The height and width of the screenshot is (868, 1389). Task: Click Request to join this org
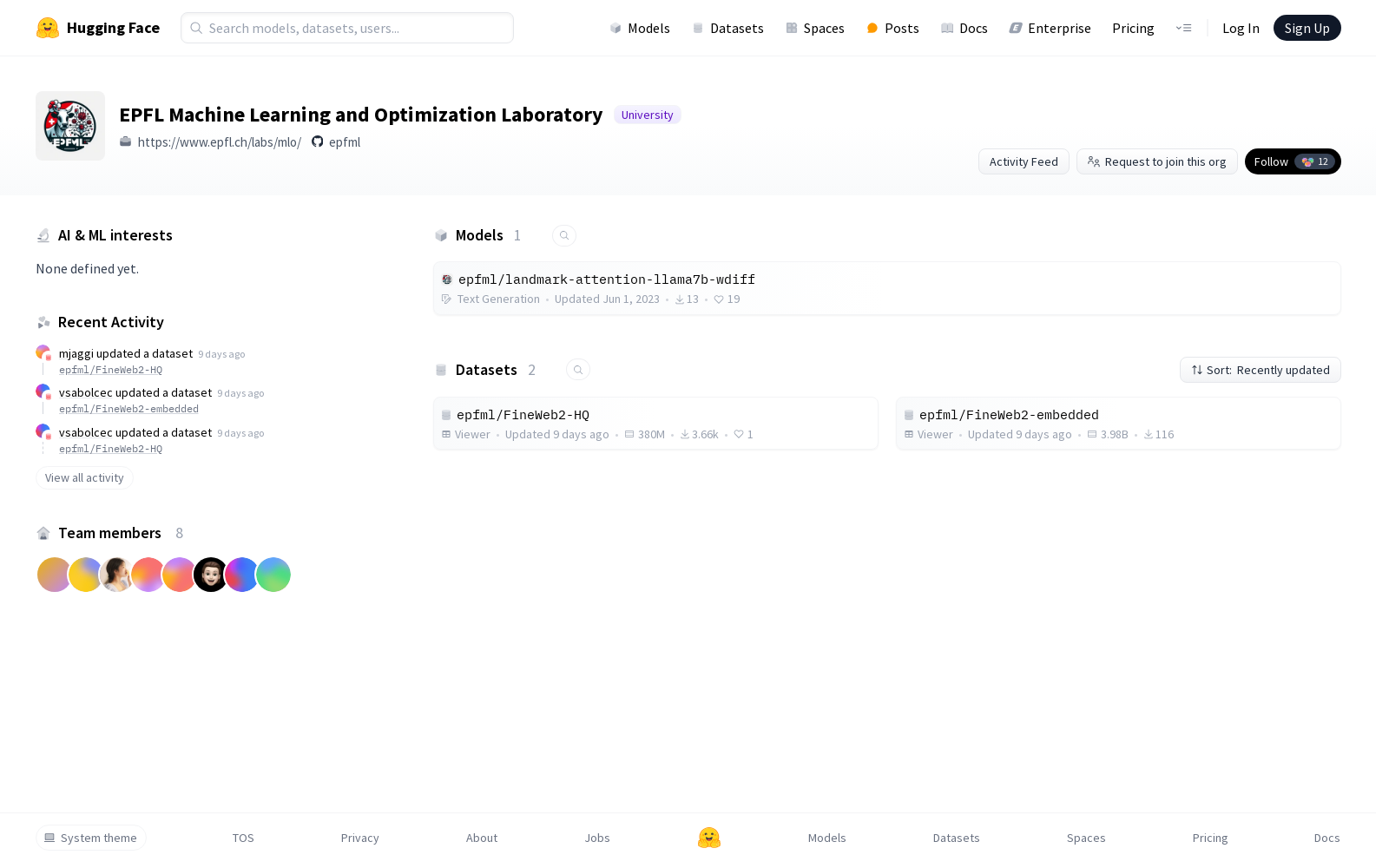1157,161
